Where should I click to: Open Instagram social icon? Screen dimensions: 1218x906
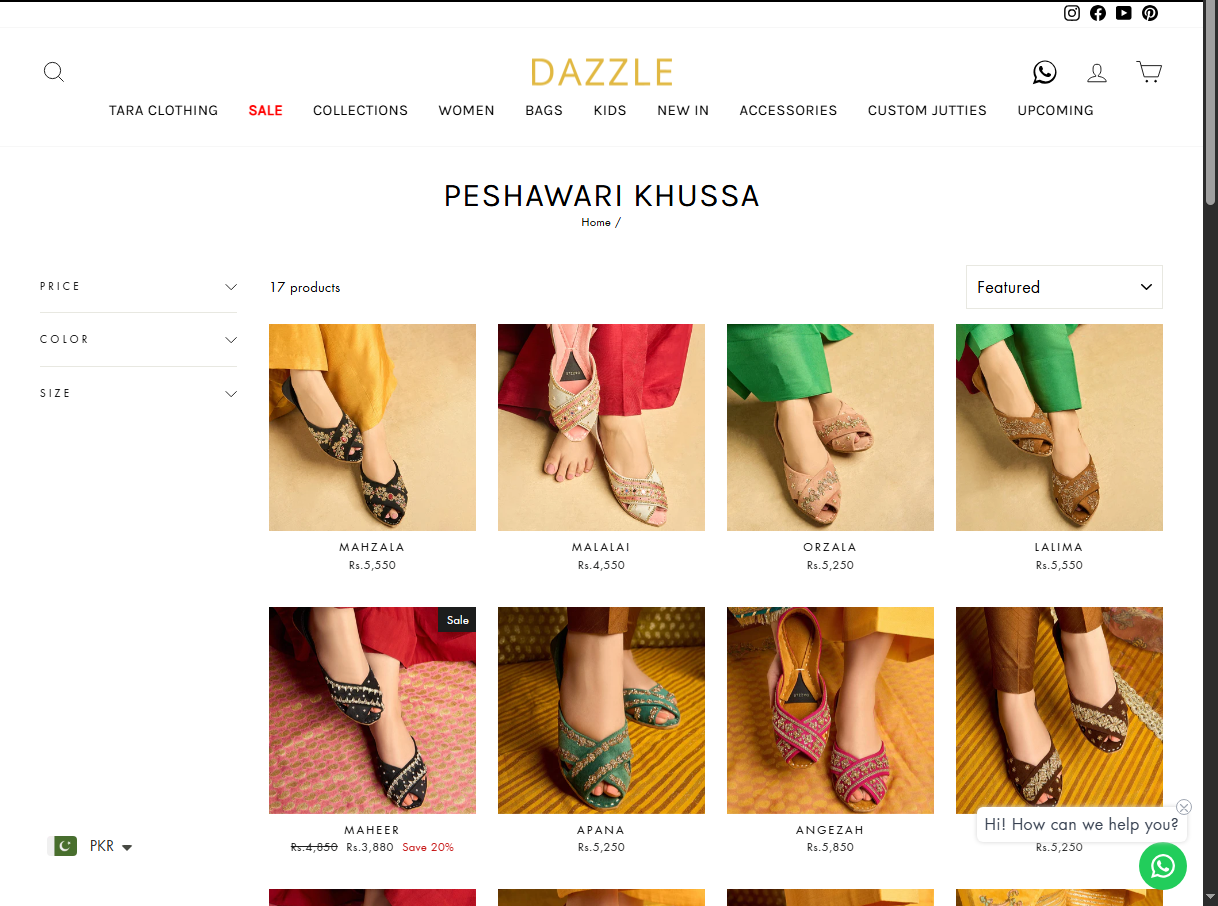tap(1072, 13)
